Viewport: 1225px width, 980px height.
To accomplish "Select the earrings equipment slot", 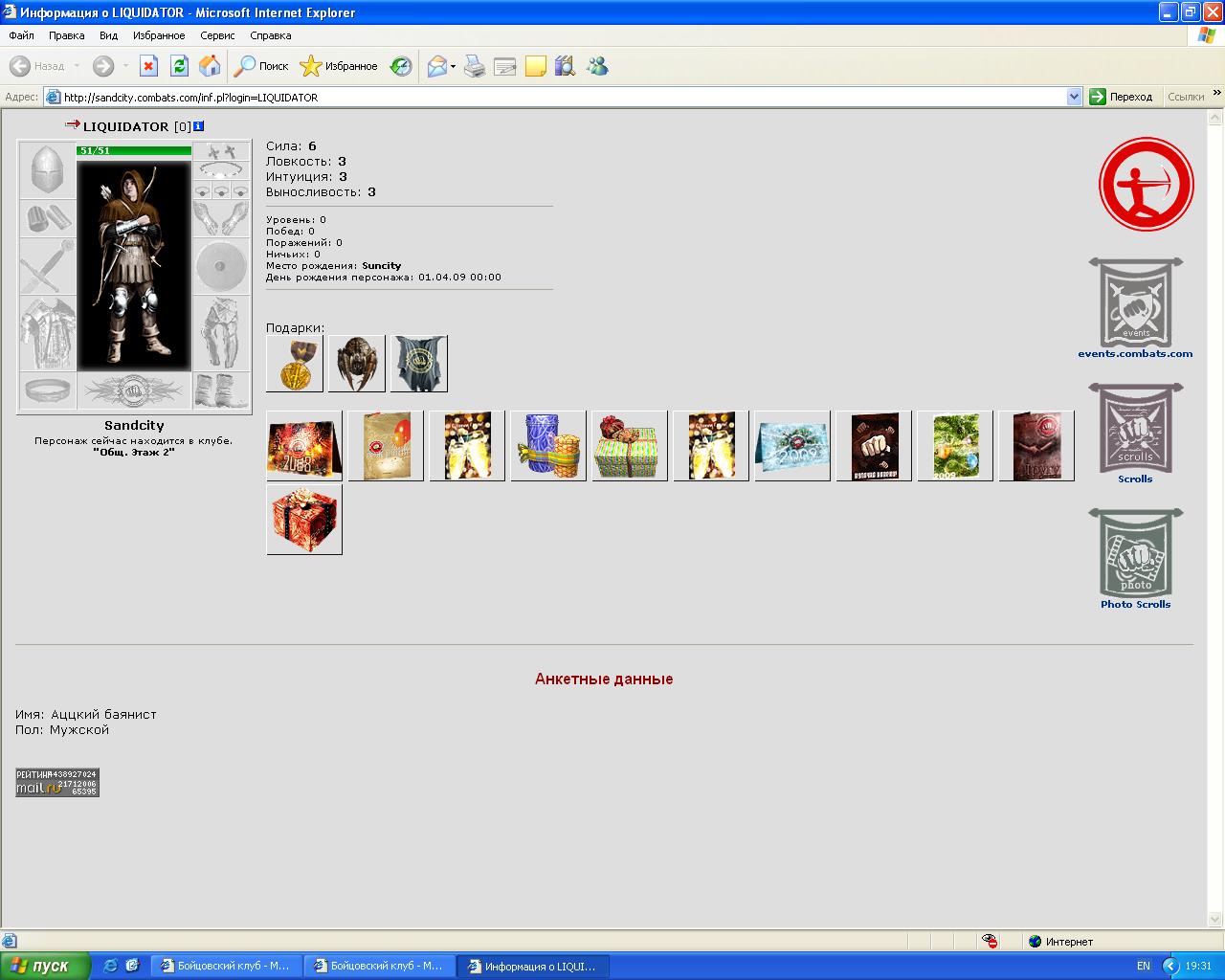I will tap(221, 151).
